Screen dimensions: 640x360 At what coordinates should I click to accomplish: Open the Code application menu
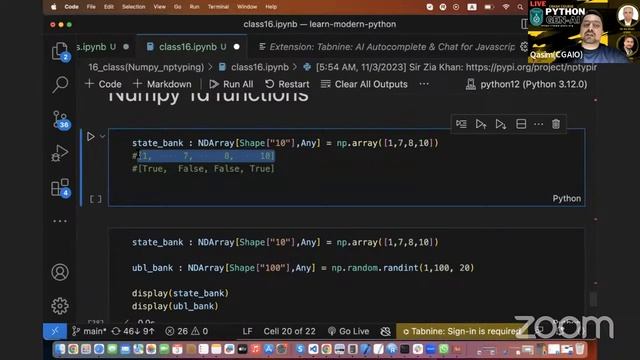coord(71,7)
